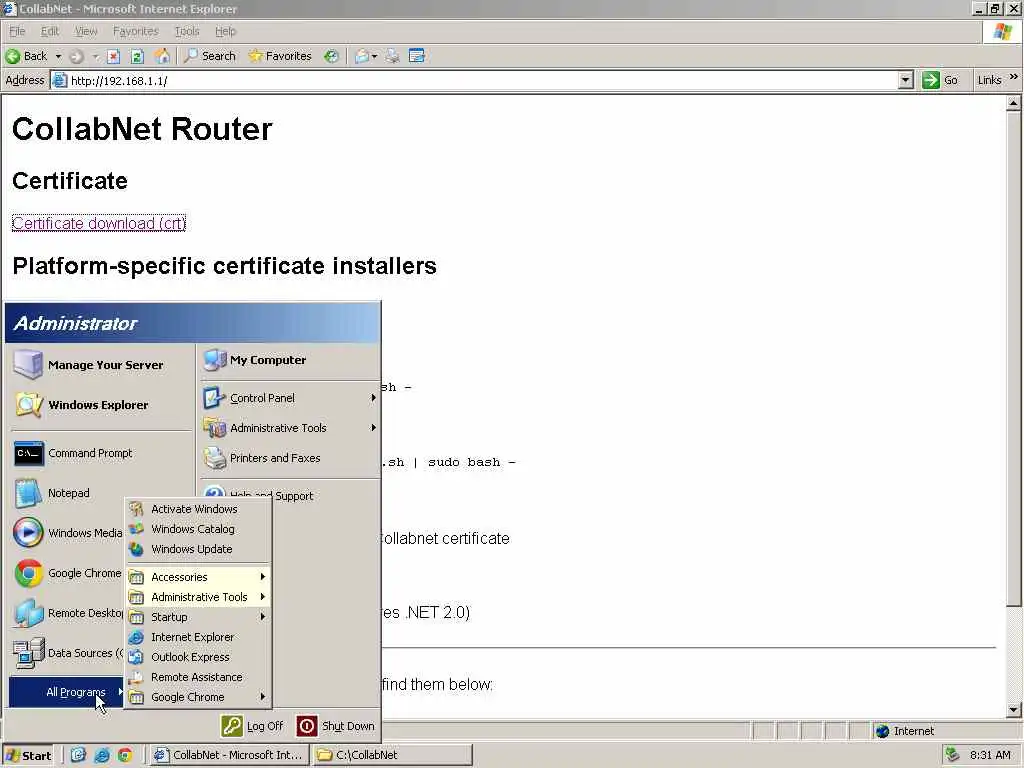Click the Shut Down button

pyautogui.click(x=336, y=726)
